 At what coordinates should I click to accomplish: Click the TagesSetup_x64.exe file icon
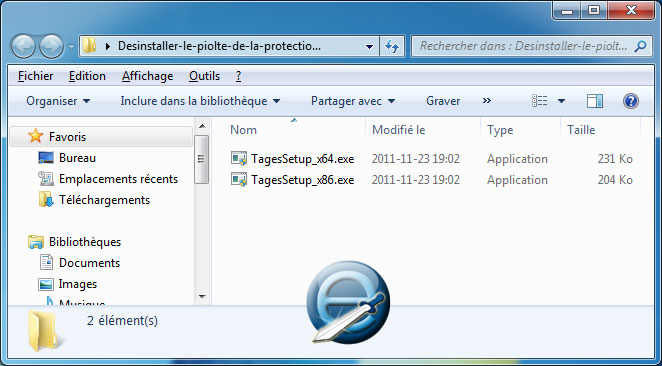coord(239,159)
